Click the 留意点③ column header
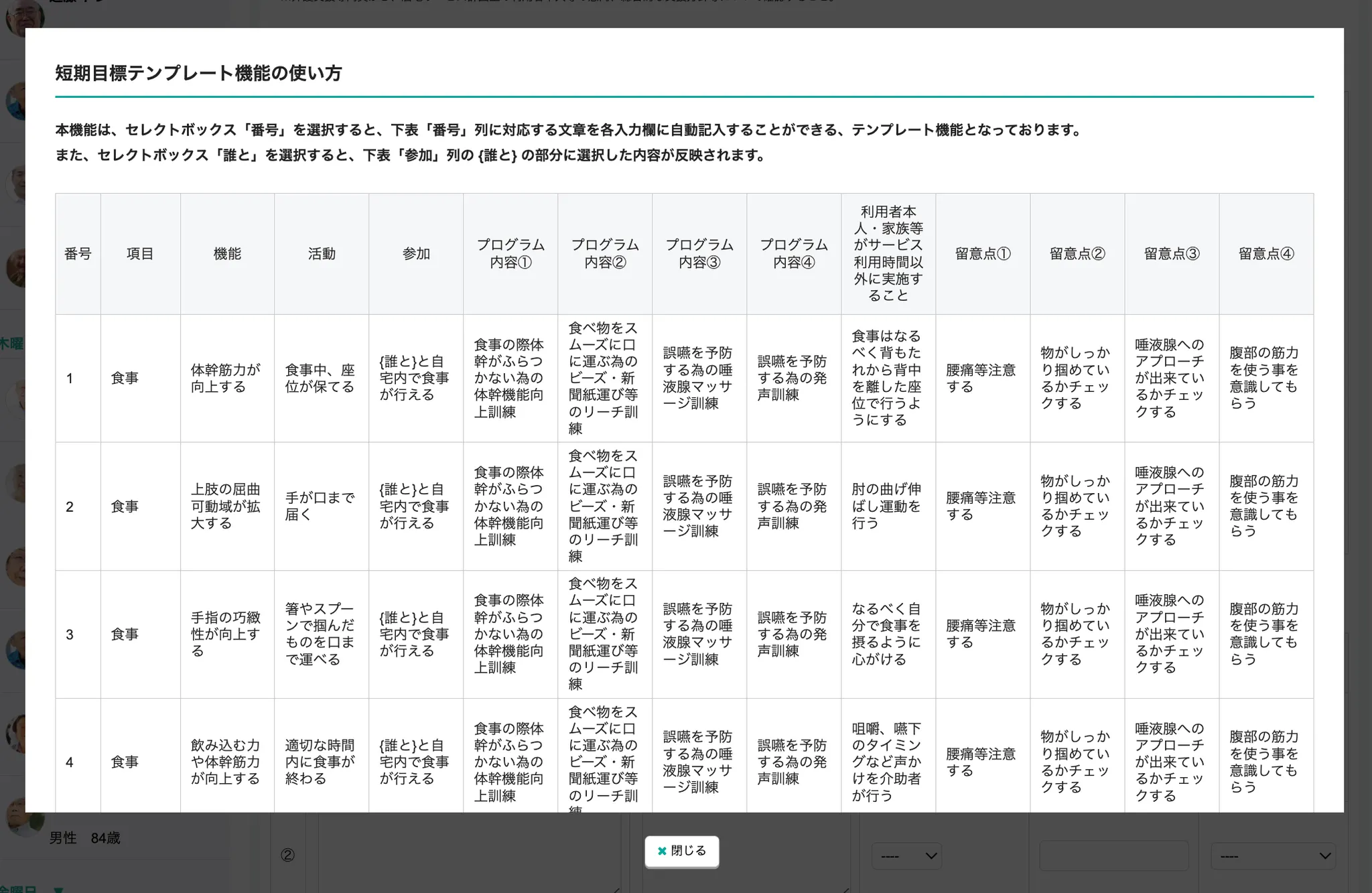The width and height of the screenshot is (1372, 893). pyautogui.click(x=1172, y=254)
